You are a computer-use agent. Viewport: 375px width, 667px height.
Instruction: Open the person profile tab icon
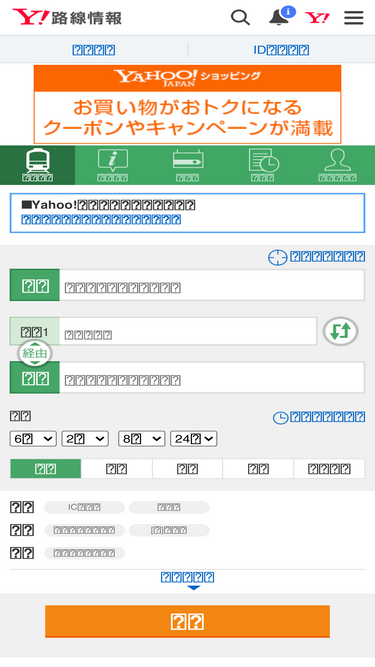point(338,165)
